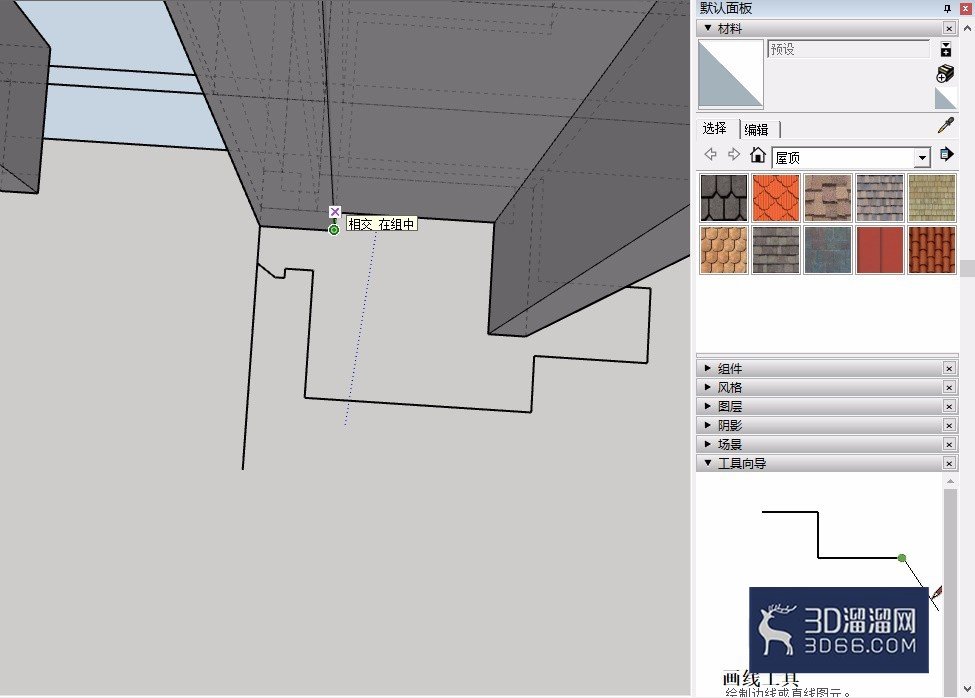This screenshot has height=698, width=975.
Task: Click the home (in model) icon
Action: coord(757,154)
